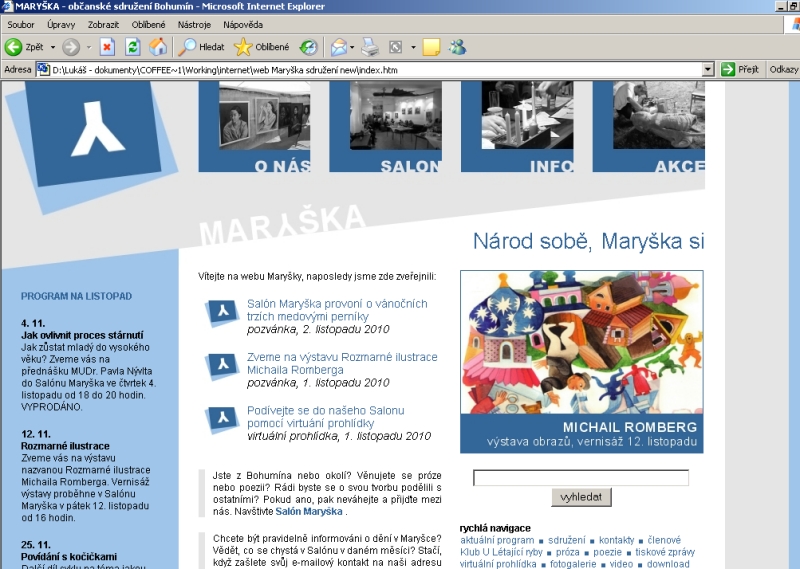Click the vyhledat search button
The image size is (800, 569).
tap(581, 497)
